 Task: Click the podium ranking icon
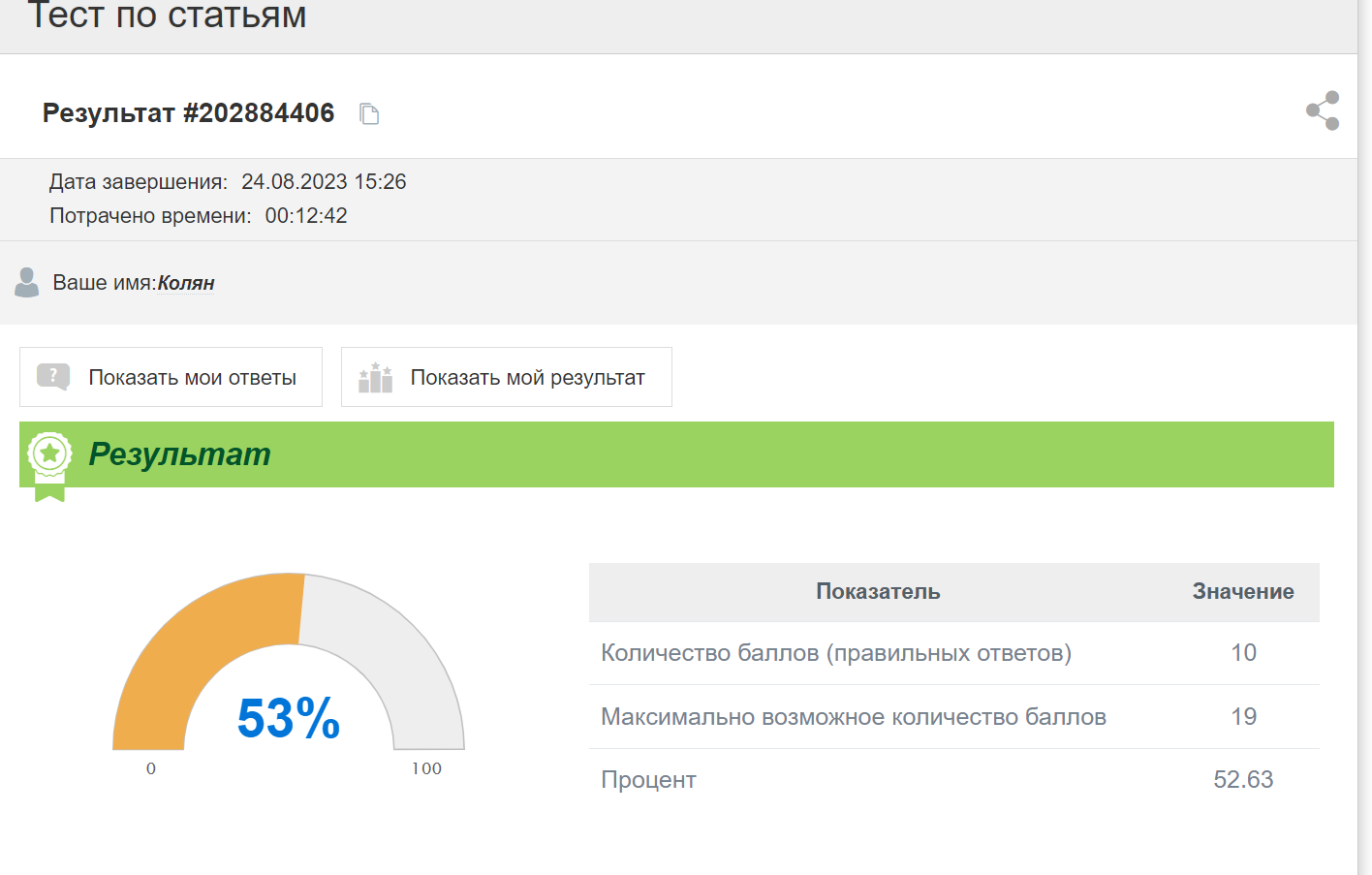click(x=375, y=377)
